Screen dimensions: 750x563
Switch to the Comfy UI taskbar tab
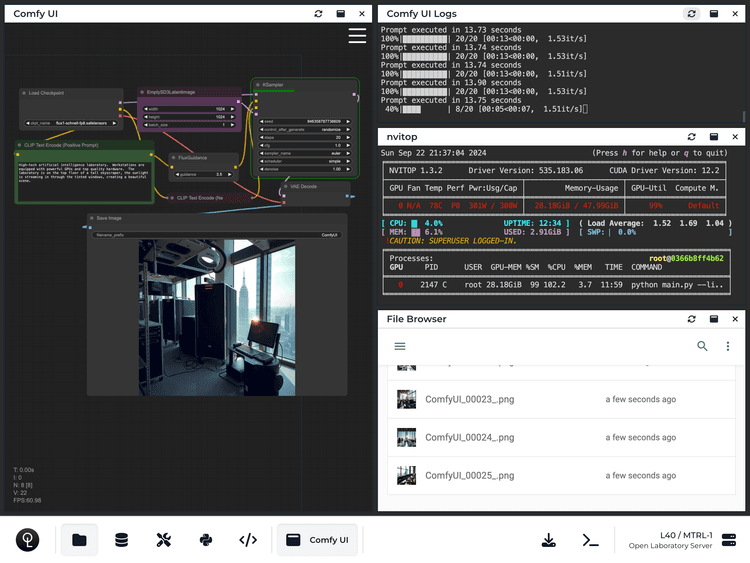tap(318, 540)
